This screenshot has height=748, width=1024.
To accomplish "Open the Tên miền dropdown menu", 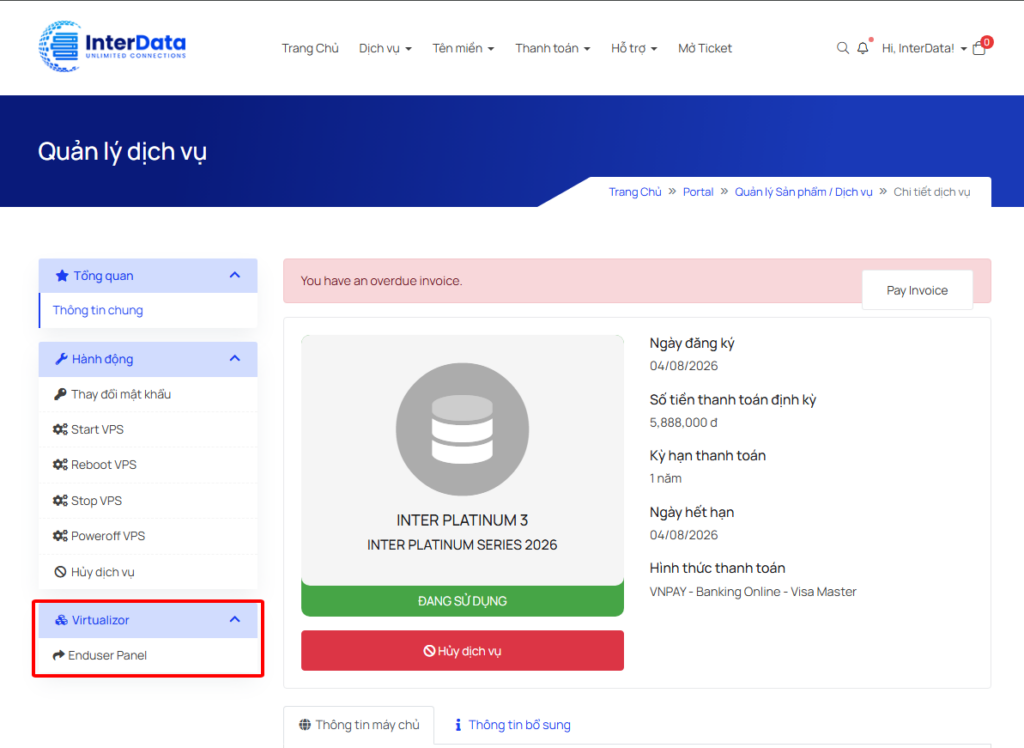I will [463, 48].
